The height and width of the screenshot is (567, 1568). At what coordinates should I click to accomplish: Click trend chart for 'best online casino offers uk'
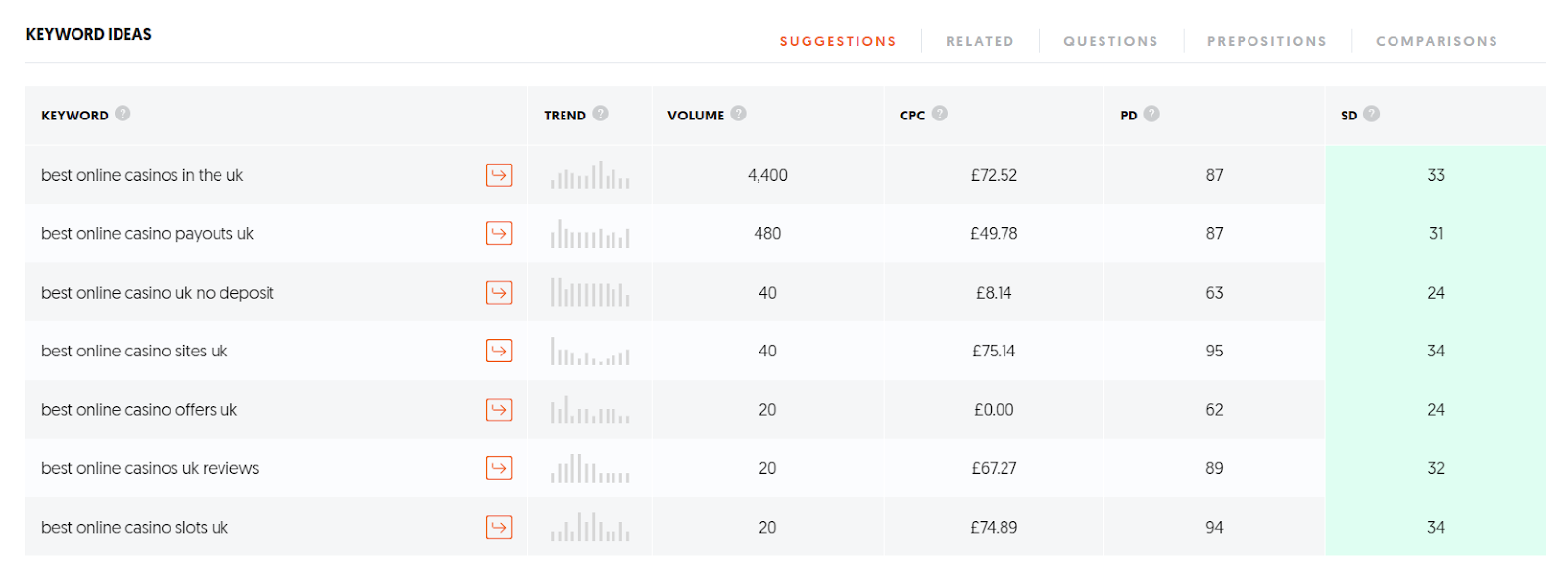pyautogui.click(x=590, y=410)
